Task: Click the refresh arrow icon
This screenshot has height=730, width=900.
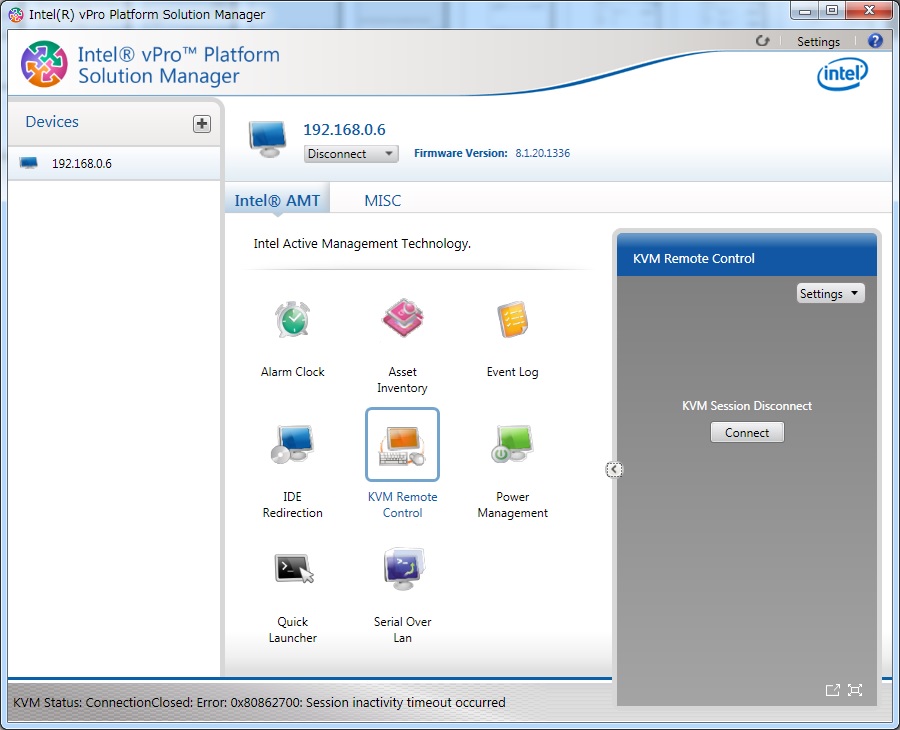Action: click(x=763, y=42)
